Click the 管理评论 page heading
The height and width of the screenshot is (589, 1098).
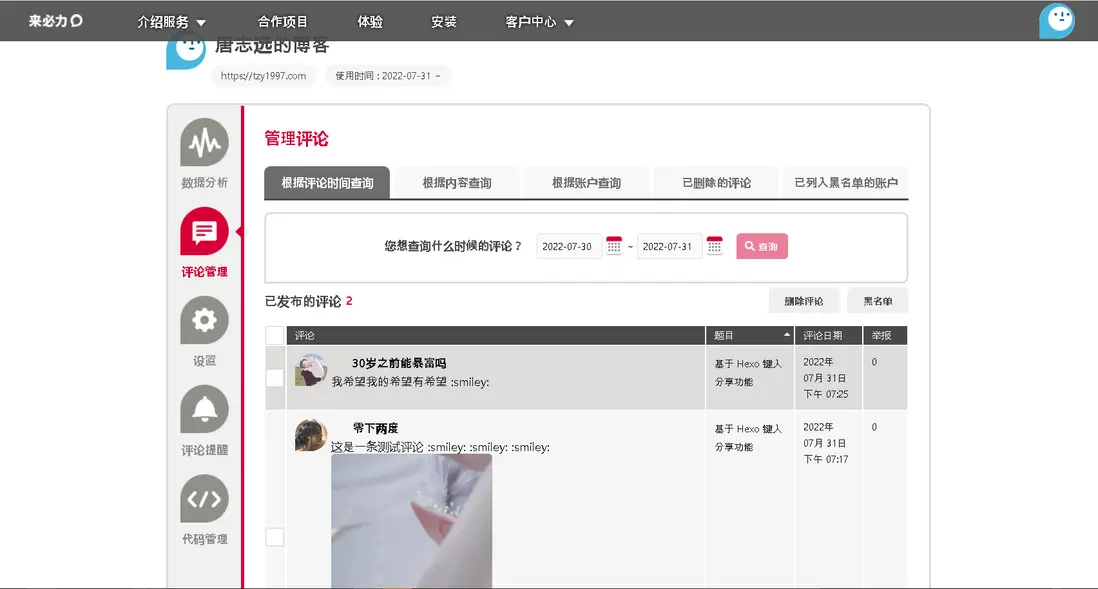(296, 139)
